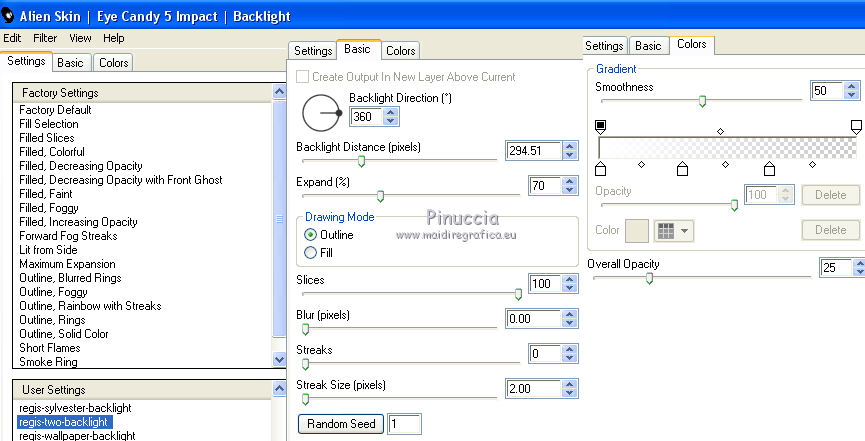Click the first midpoint diamond below gradient
The width and height of the screenshot is (865, 441).
(x=641, y=164)
